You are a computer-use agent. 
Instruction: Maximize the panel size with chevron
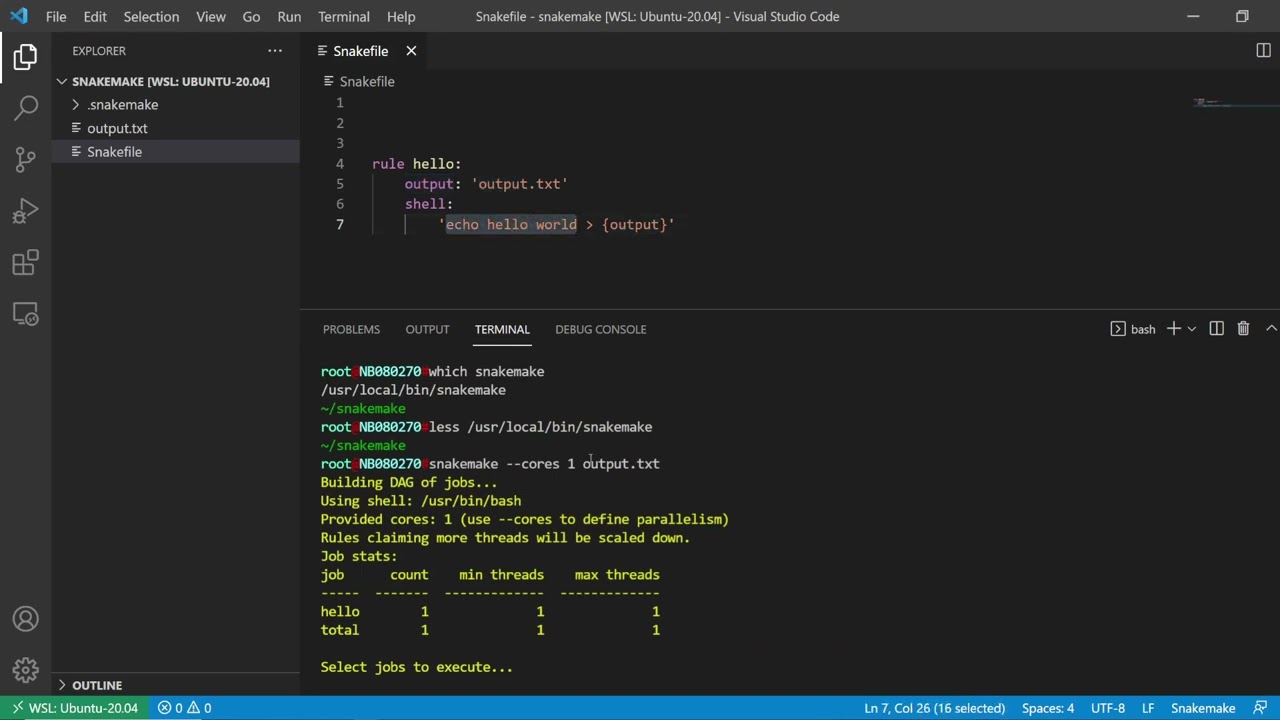[1271, 329]
